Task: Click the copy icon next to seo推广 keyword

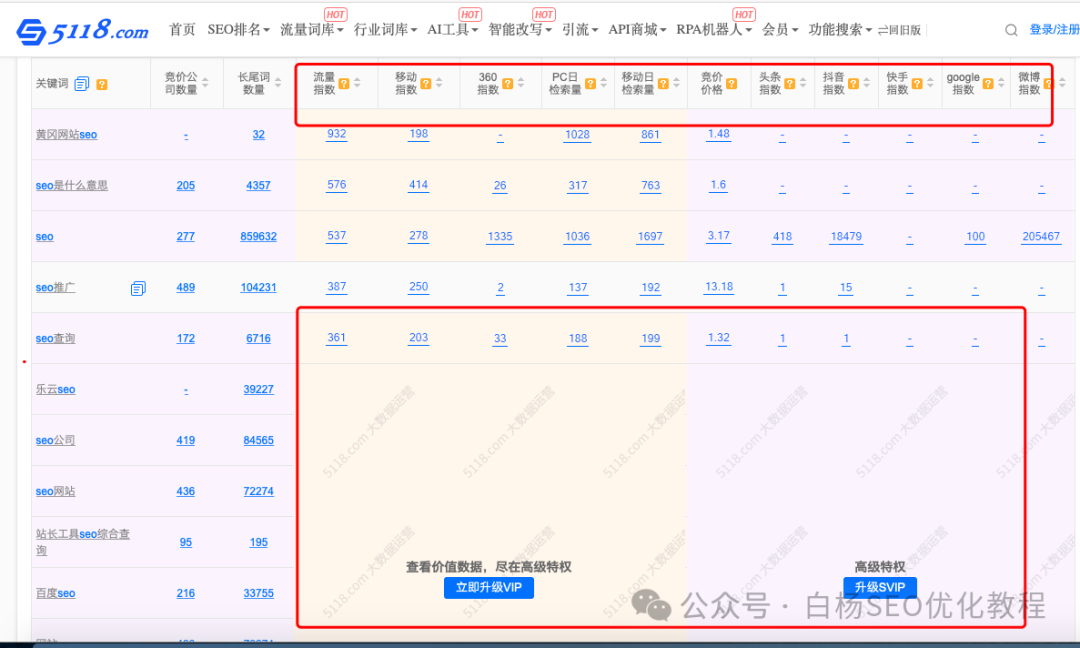Action: [x=137, y=287]
